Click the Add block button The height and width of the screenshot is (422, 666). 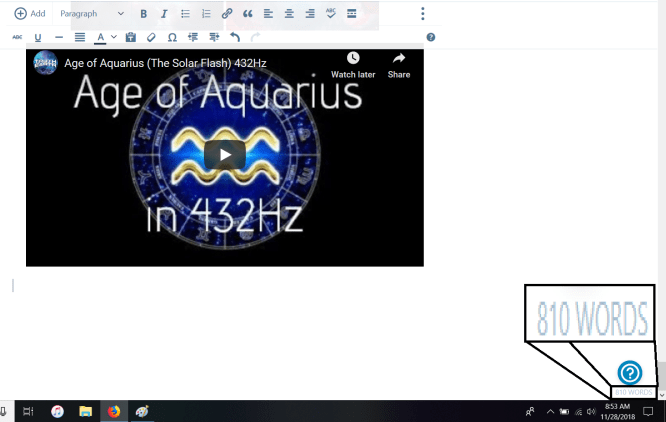(x=29, y=14)
